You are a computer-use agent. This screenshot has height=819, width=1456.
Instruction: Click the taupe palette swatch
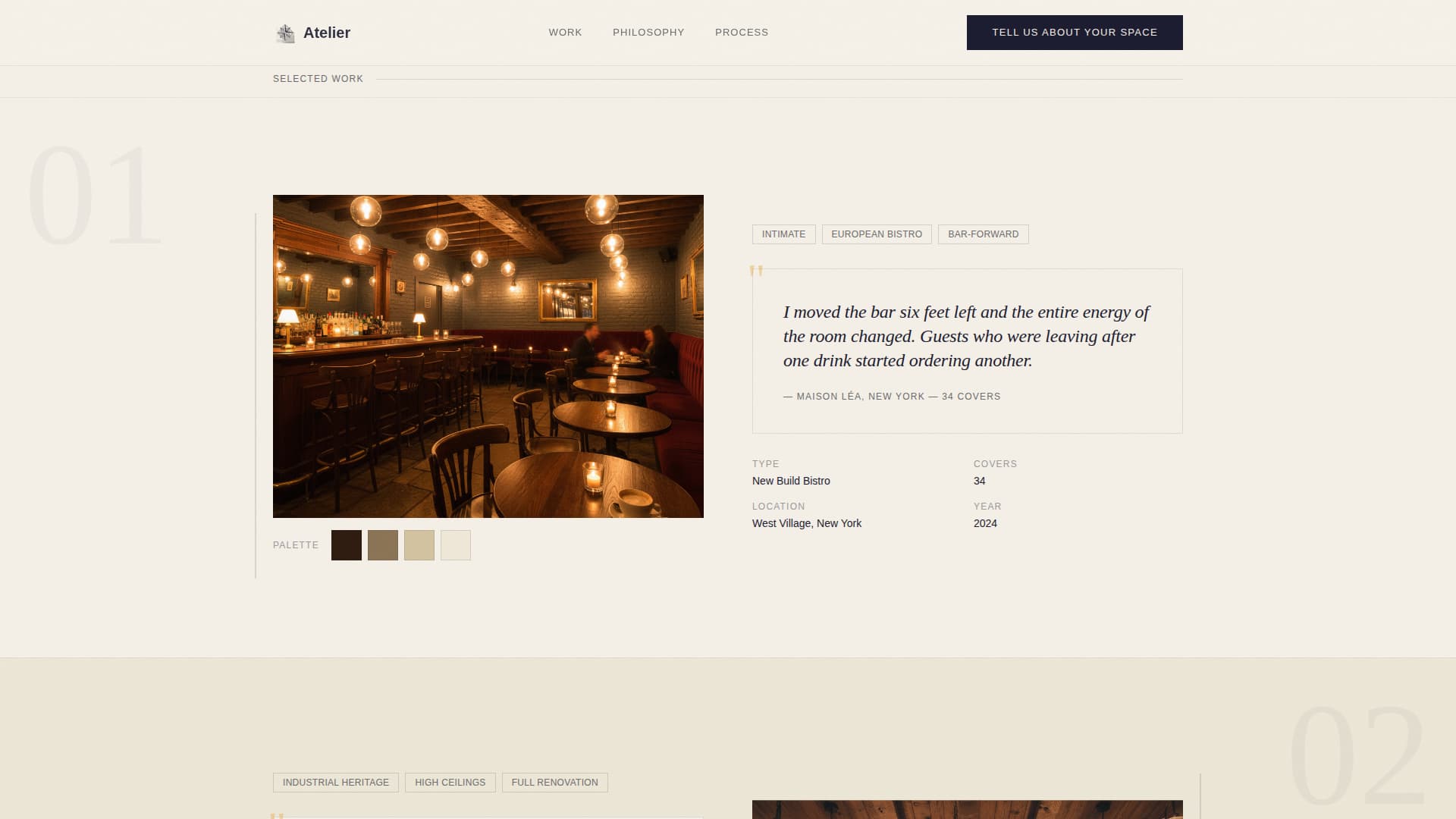tap(383, 544)
